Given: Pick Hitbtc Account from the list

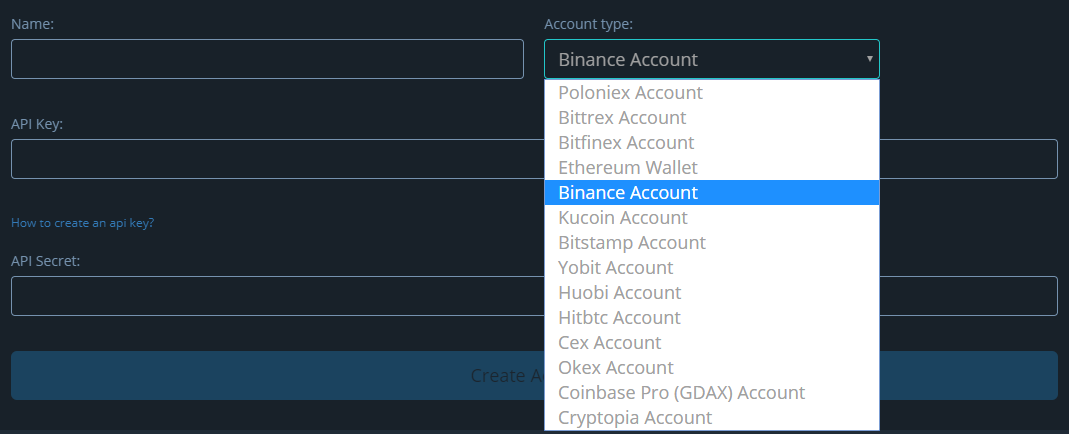Looking at the screenshot, I should pos(712,317).
